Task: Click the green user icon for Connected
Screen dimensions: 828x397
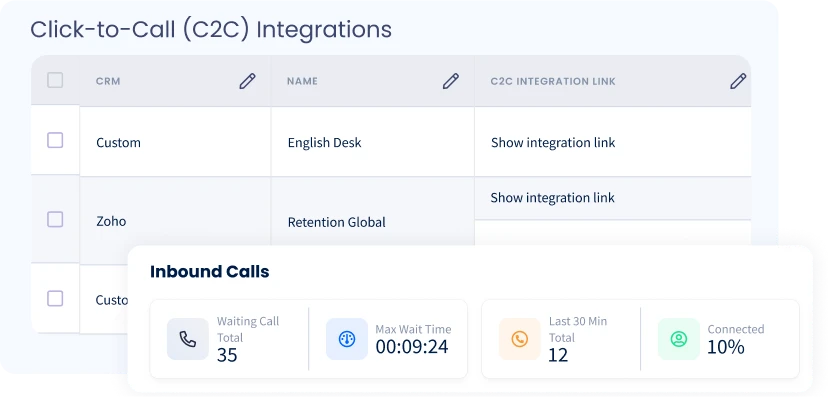Action: 679,339
